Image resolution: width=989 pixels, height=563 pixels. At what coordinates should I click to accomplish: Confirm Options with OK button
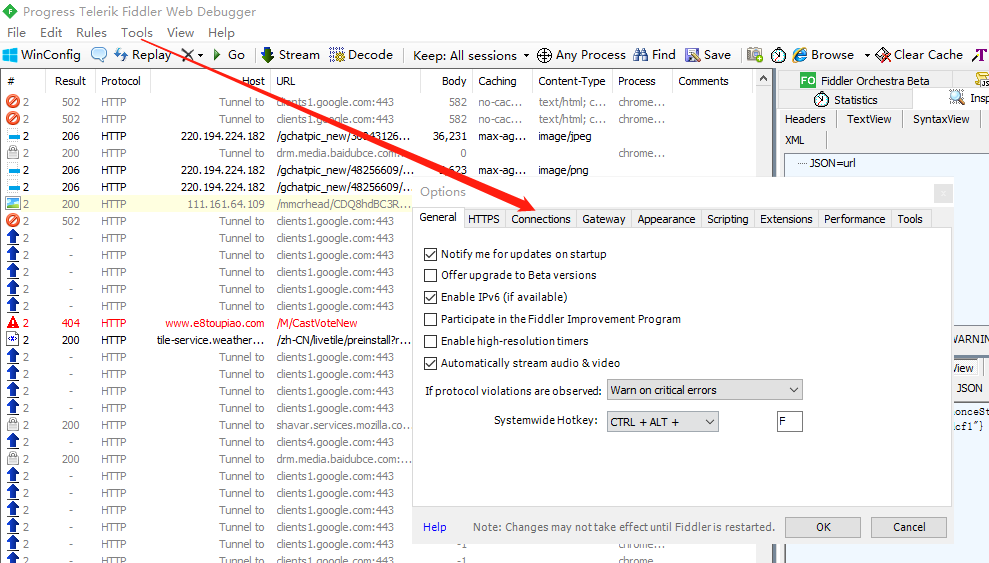click(823, 527)
